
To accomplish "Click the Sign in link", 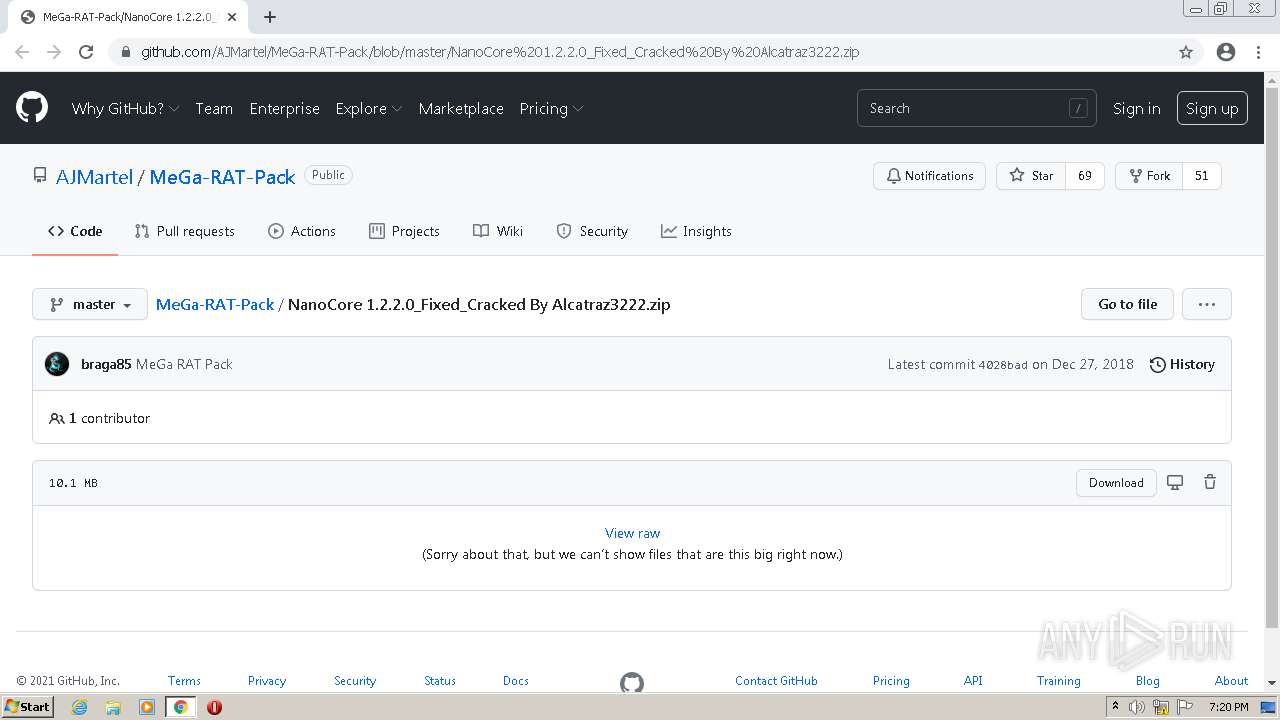I will 1137,108.
